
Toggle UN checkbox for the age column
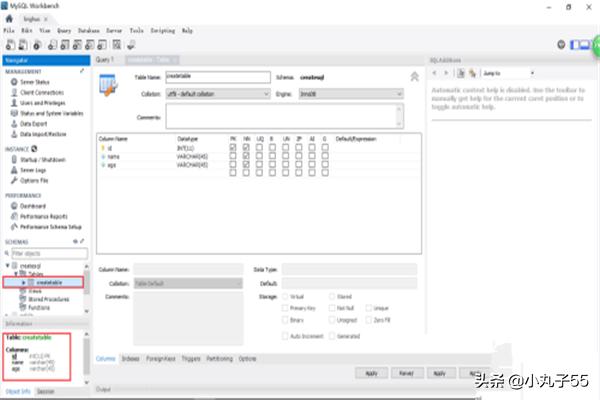pos(285,164)
